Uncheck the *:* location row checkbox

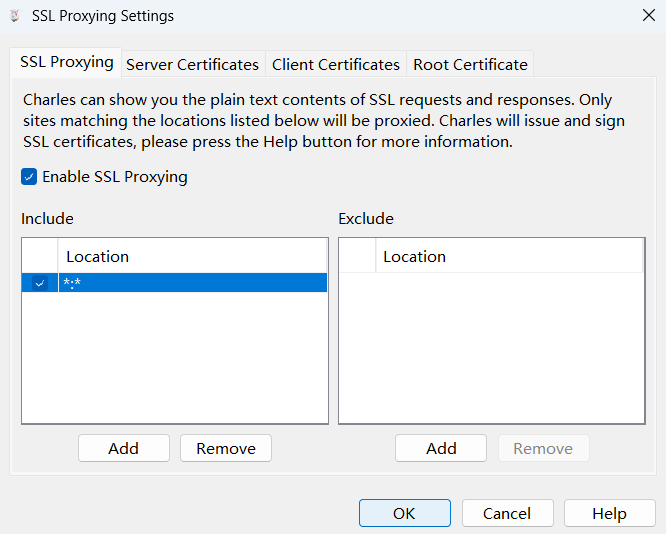click(x=40, y=283)
